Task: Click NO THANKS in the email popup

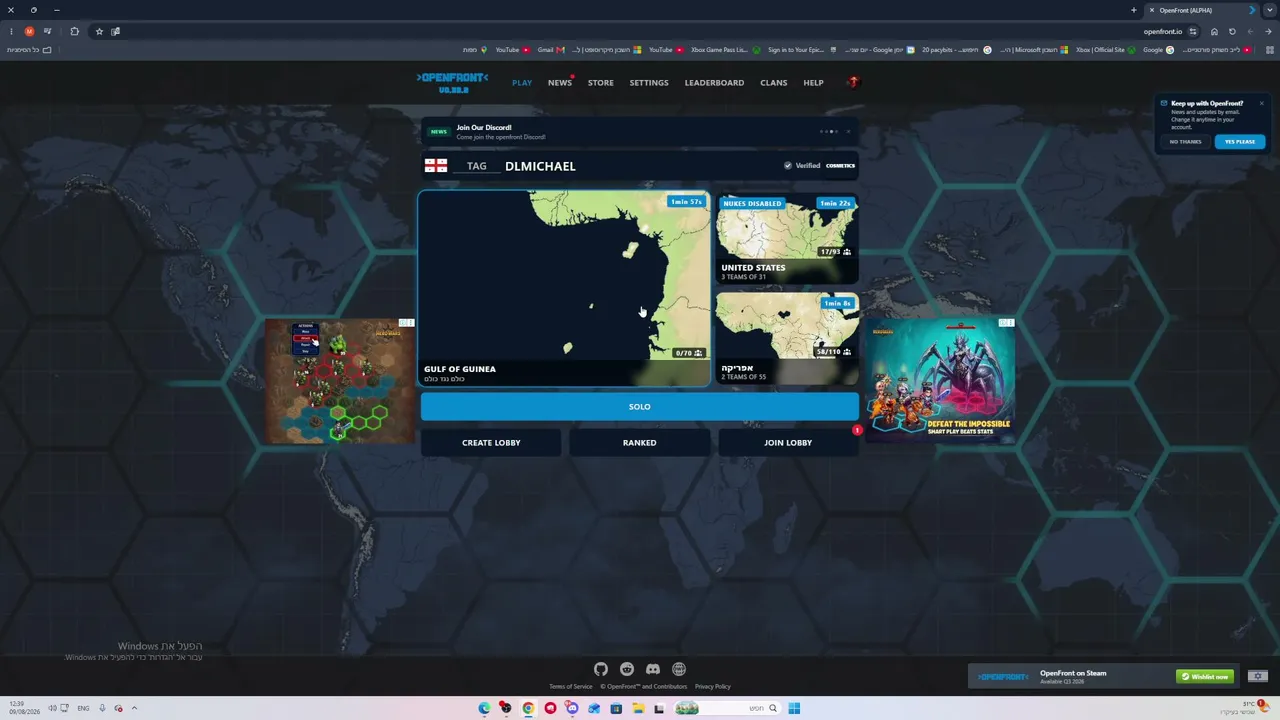Action: (1186, 142)
